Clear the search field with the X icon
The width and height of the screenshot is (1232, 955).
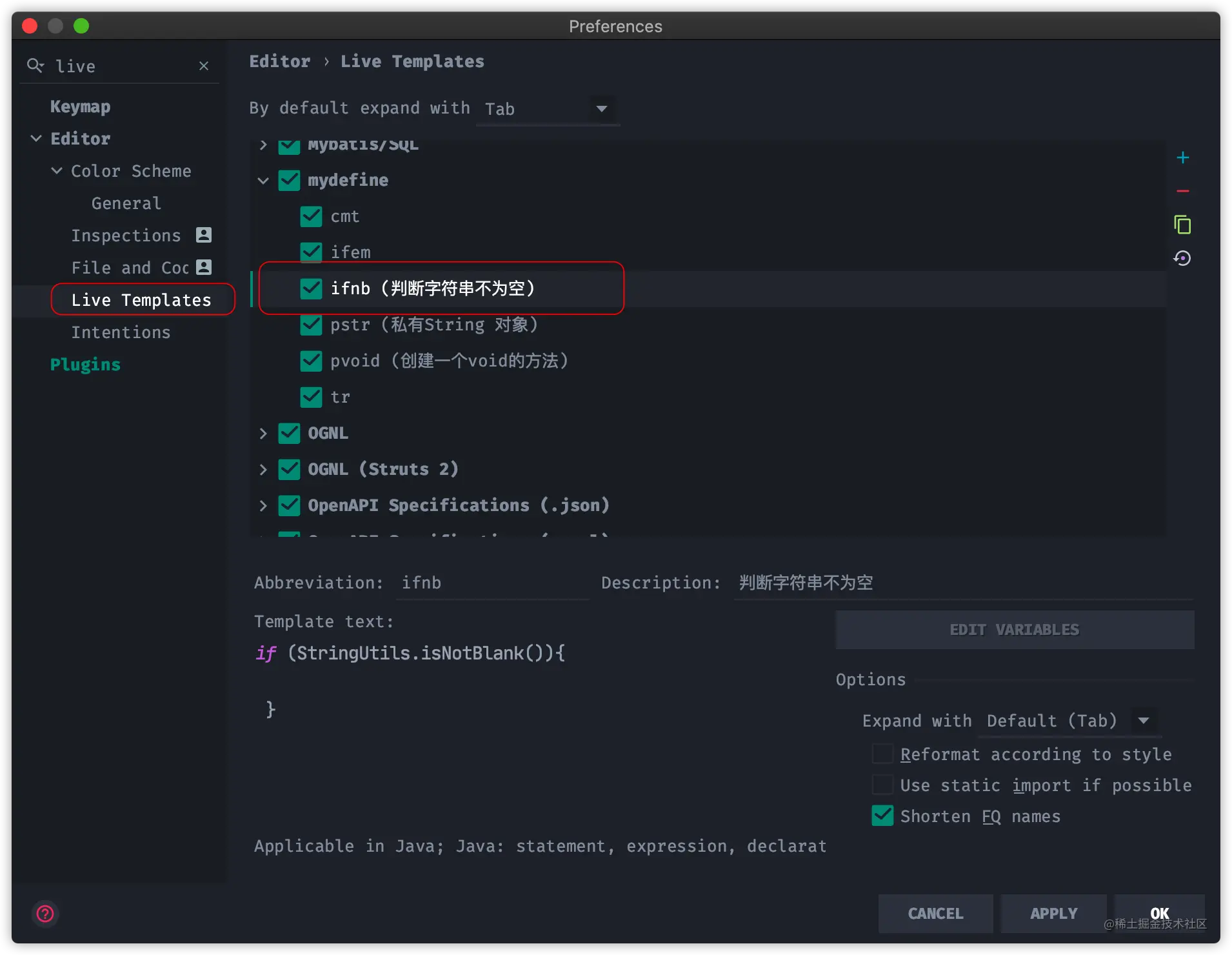(x=204, y=66)
